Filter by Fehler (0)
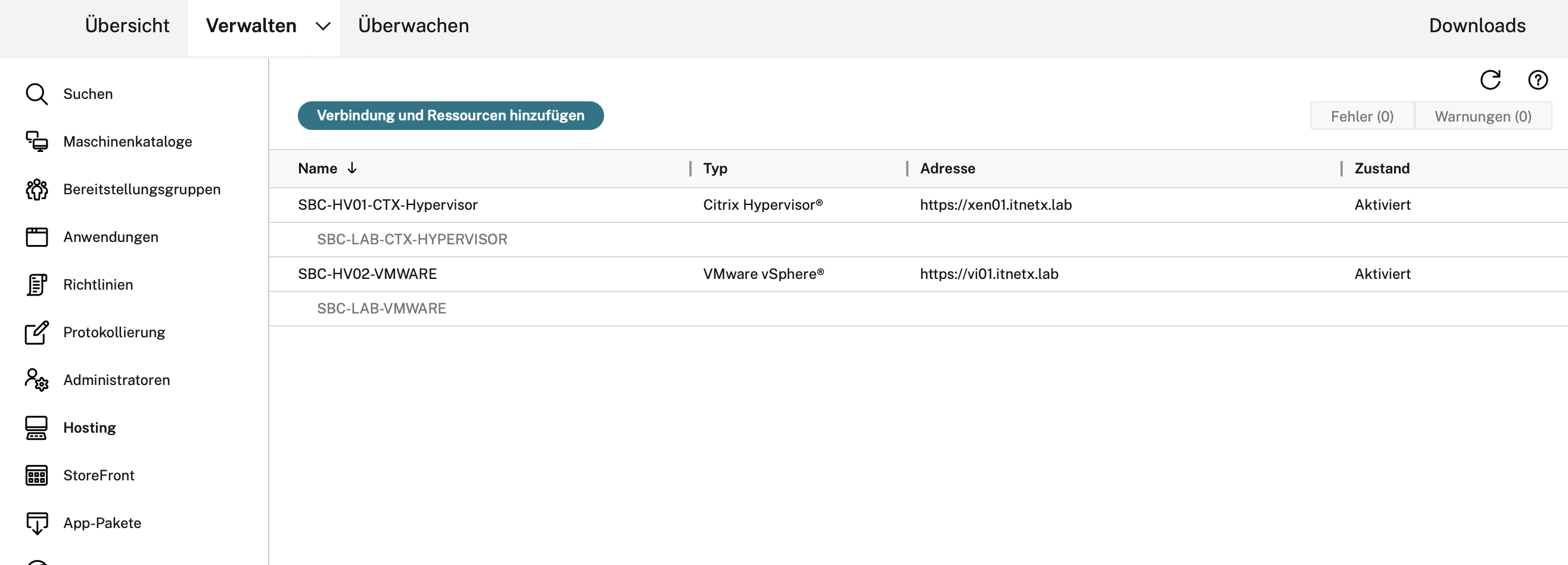This screenshot has height=565, width=1568. pos(1362,116)
